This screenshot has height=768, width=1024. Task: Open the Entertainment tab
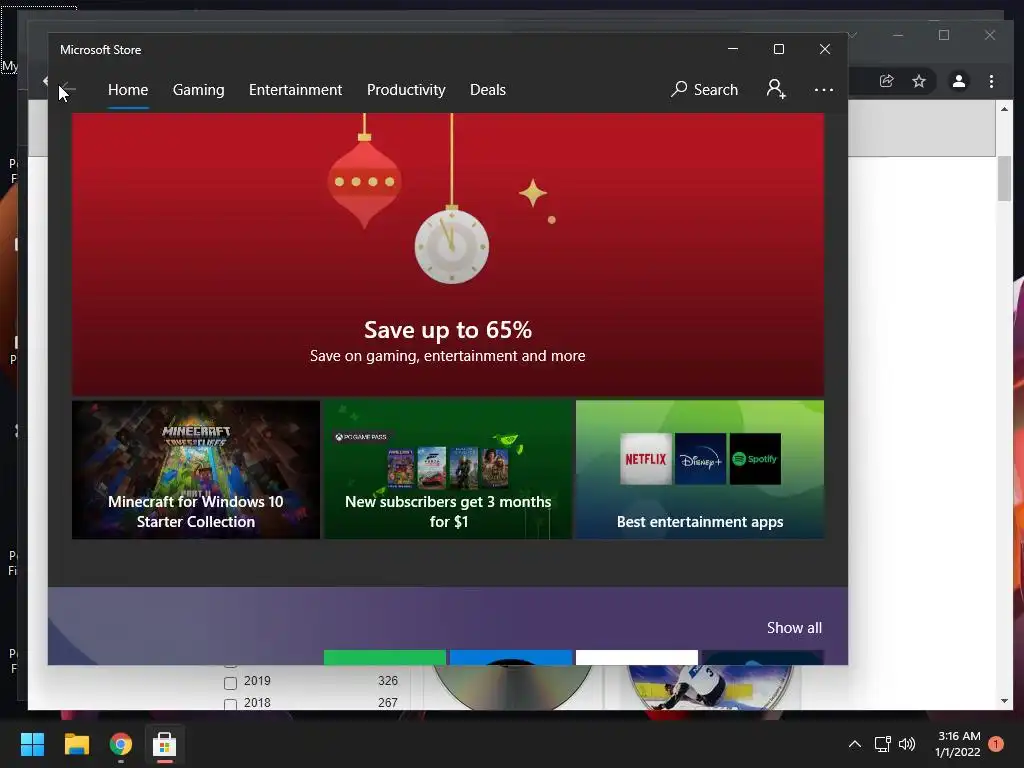(x=295, y=89)
